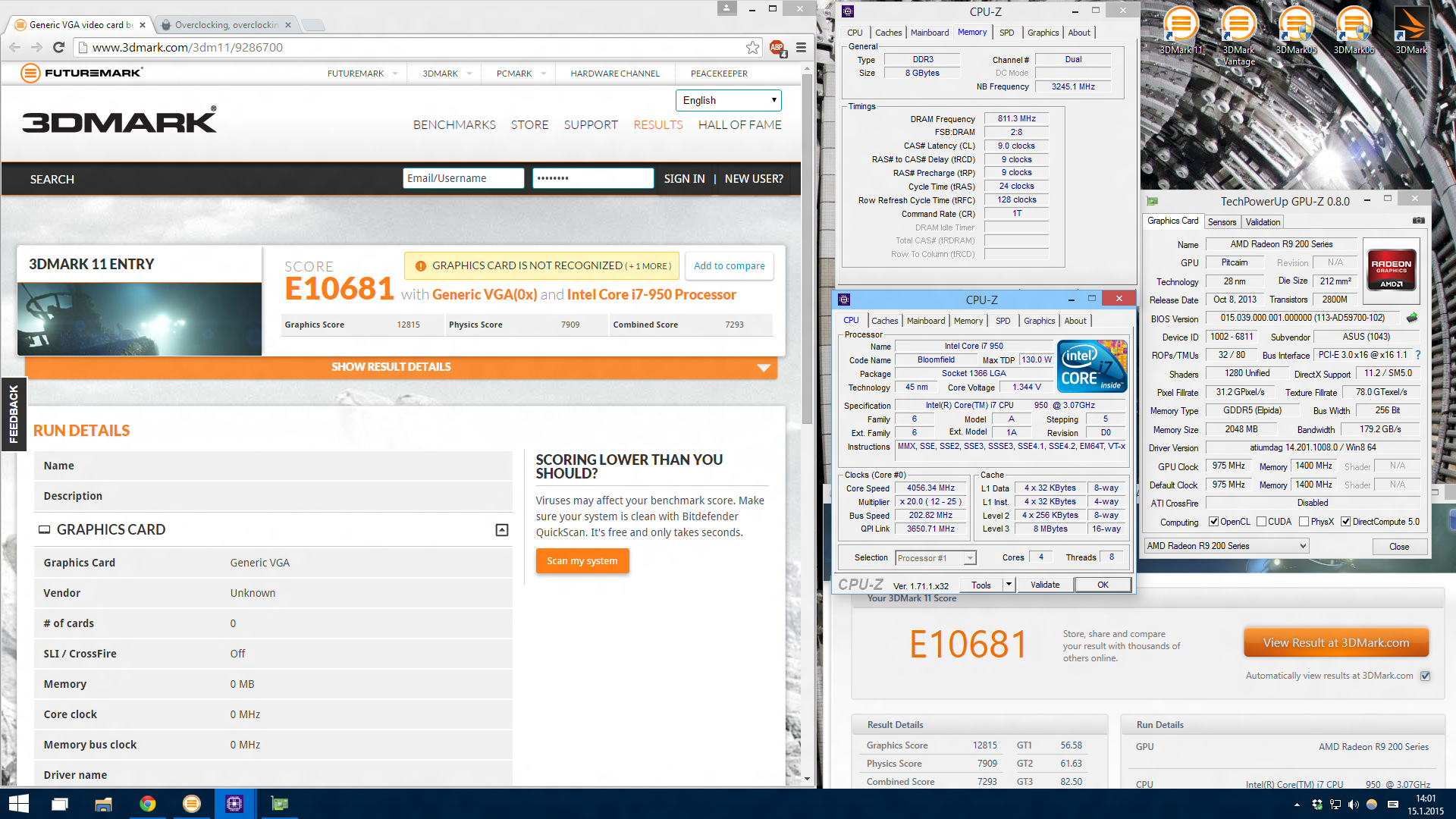Open 3DMark Vantage desktop shortcut
Viewport: 1456px width, 819px height.
pos(1238,35)
